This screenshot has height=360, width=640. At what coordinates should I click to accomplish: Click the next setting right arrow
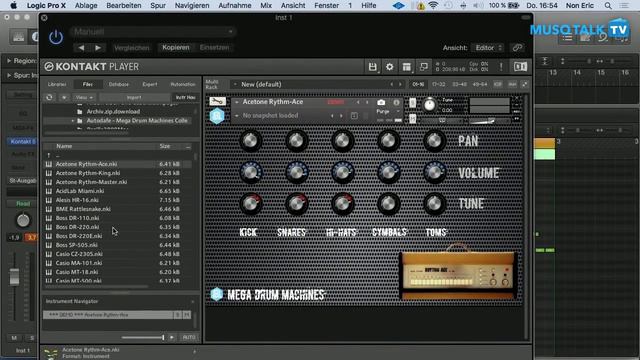[98, 48]
